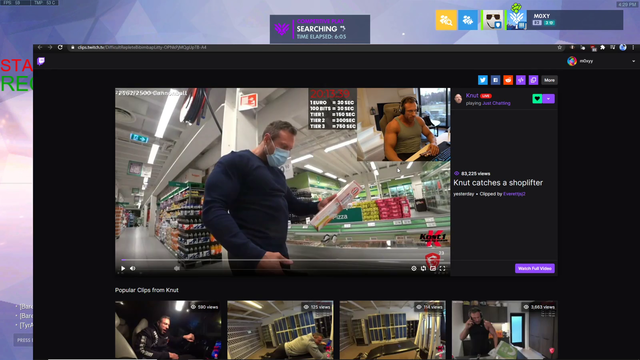
Task: Open the Chrome three-dot menu
Action: click(633, 47)
